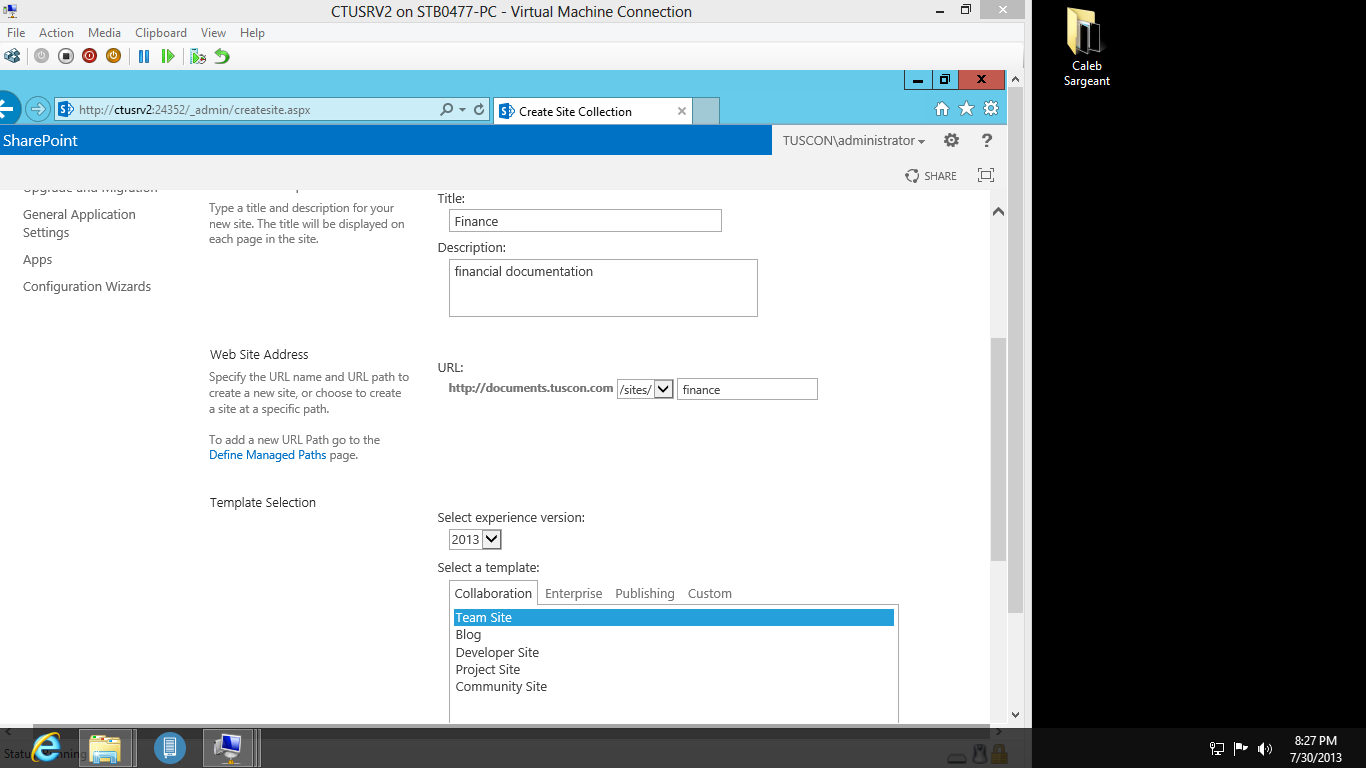Go back in Internet Explorer
Image resolution: width=1366 pixels, height=768 pixels.
click(x=8, y=109)
